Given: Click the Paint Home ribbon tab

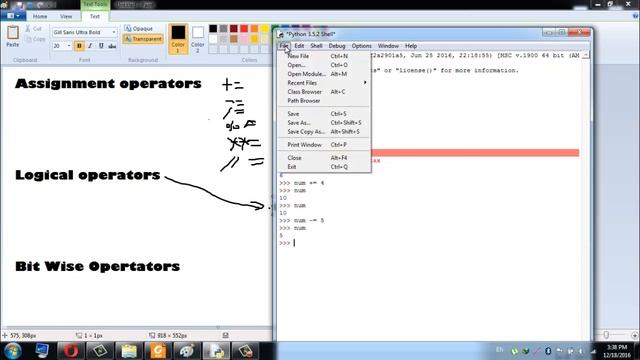Looking at the screenshot, I should click(x=40, y=16).
